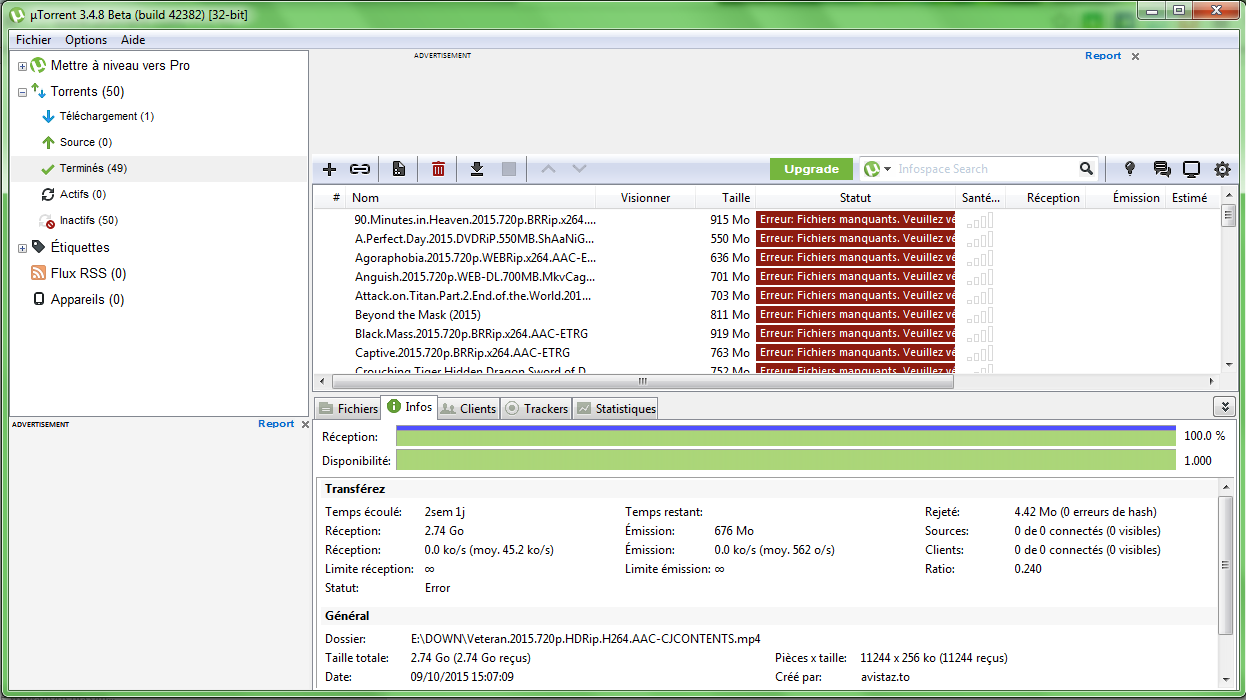
Task: Switch to the Statistiques tab
Action: point(614,408)
